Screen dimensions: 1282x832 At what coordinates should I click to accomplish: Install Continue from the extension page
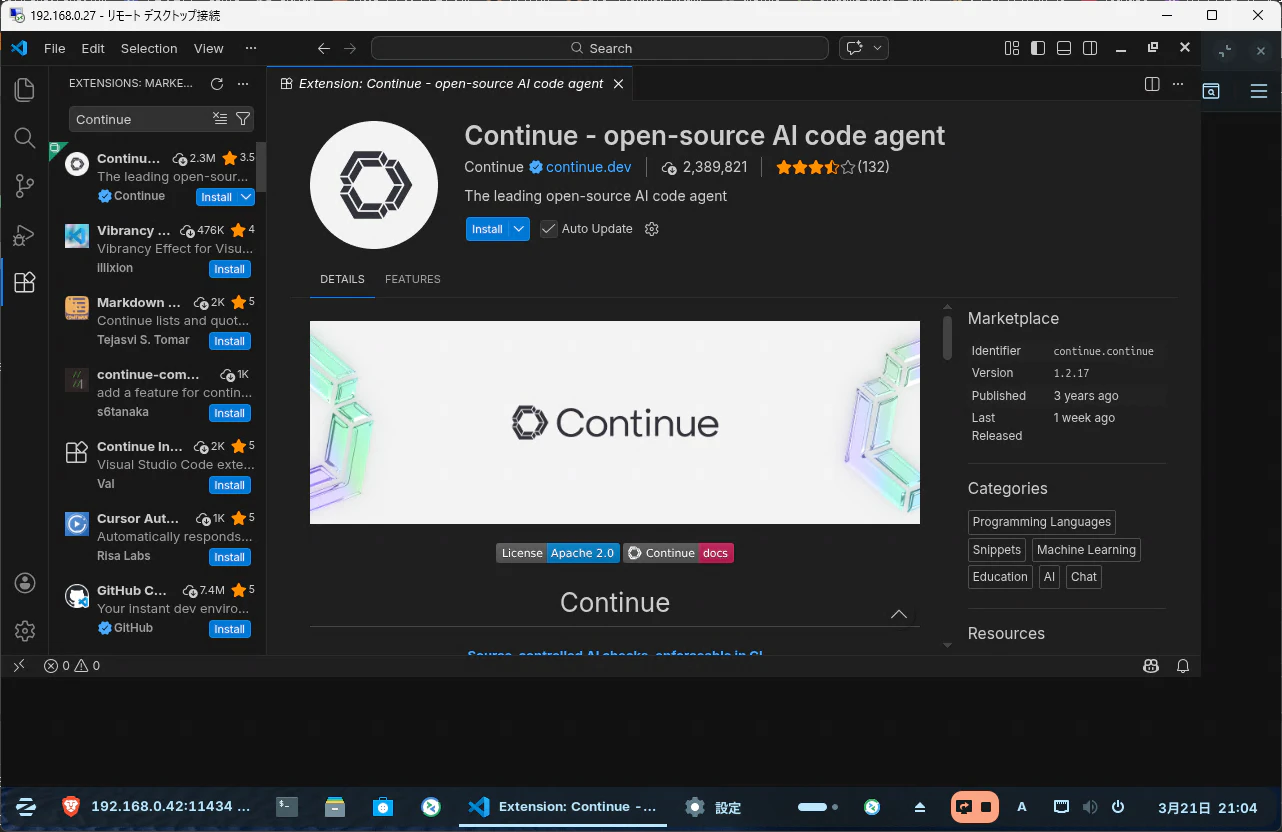pyautogui.click(x=487, y=229)
